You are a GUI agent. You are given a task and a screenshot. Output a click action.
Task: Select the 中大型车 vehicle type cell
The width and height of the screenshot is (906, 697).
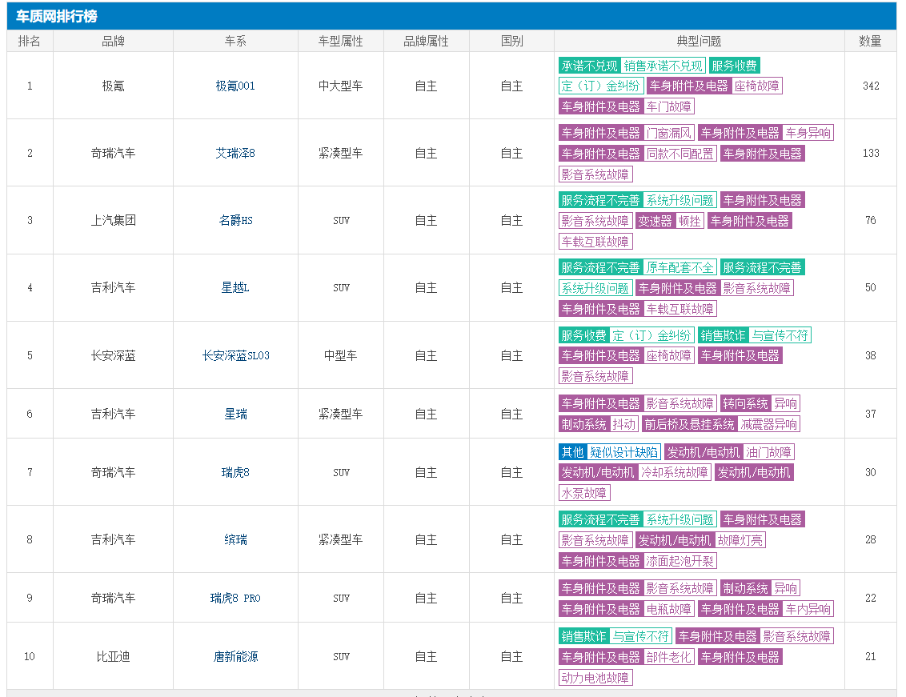(341, 86)
